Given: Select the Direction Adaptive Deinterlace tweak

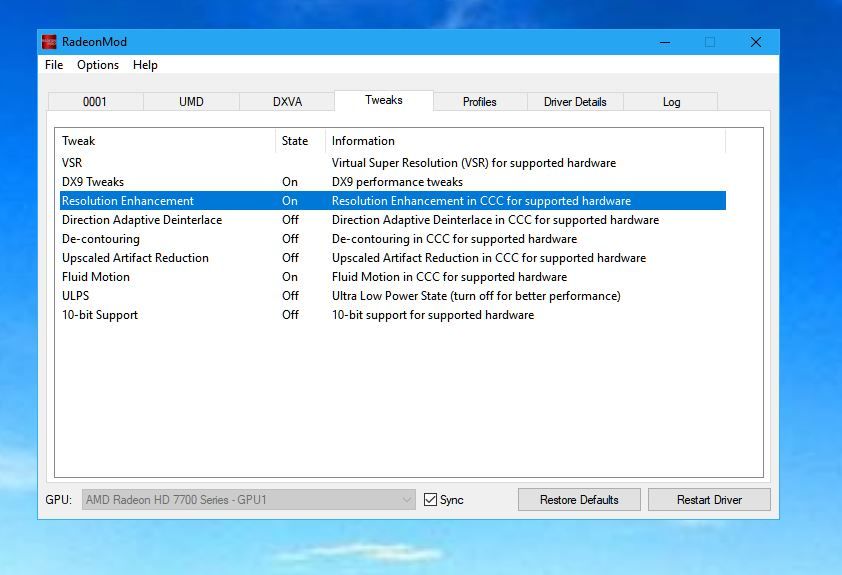Looking at the screenshot, I should tap(393, 220).
